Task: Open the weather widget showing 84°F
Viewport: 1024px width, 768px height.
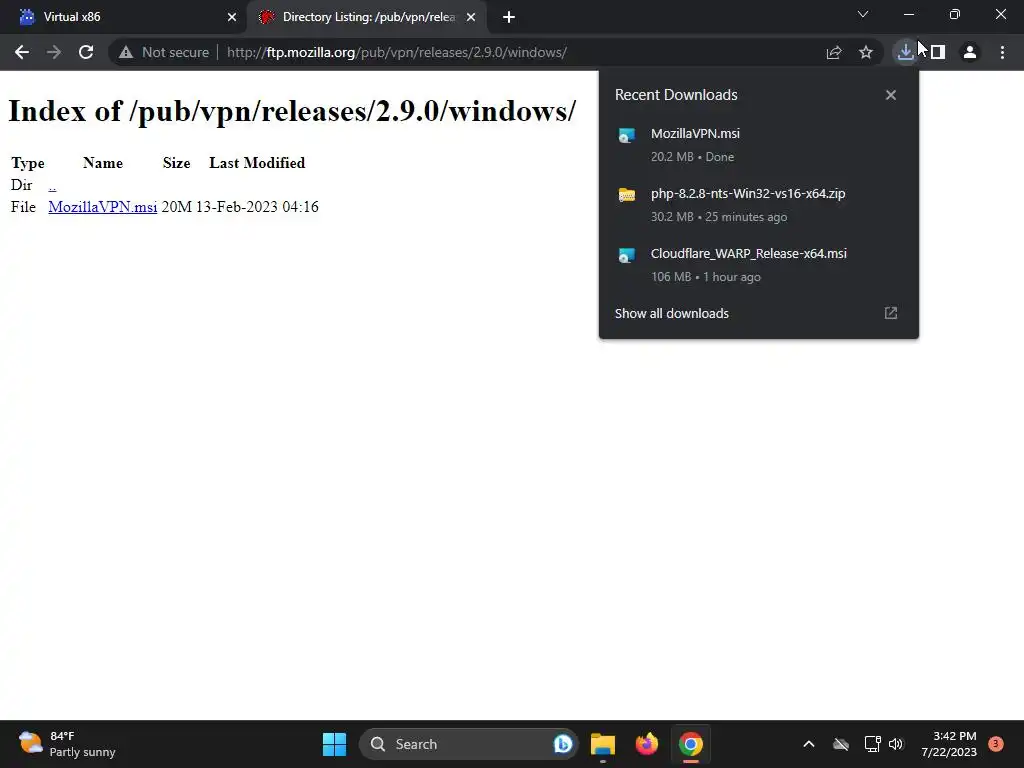Action: coord(67,744)
